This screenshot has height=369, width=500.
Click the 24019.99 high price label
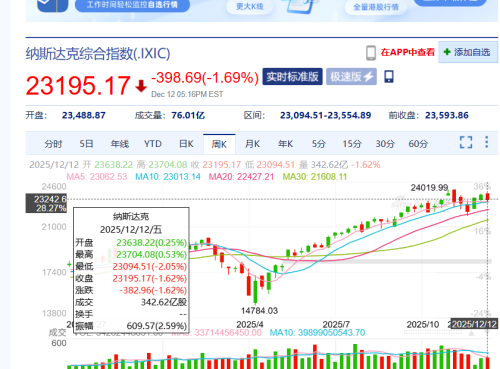tap(429, 188)
